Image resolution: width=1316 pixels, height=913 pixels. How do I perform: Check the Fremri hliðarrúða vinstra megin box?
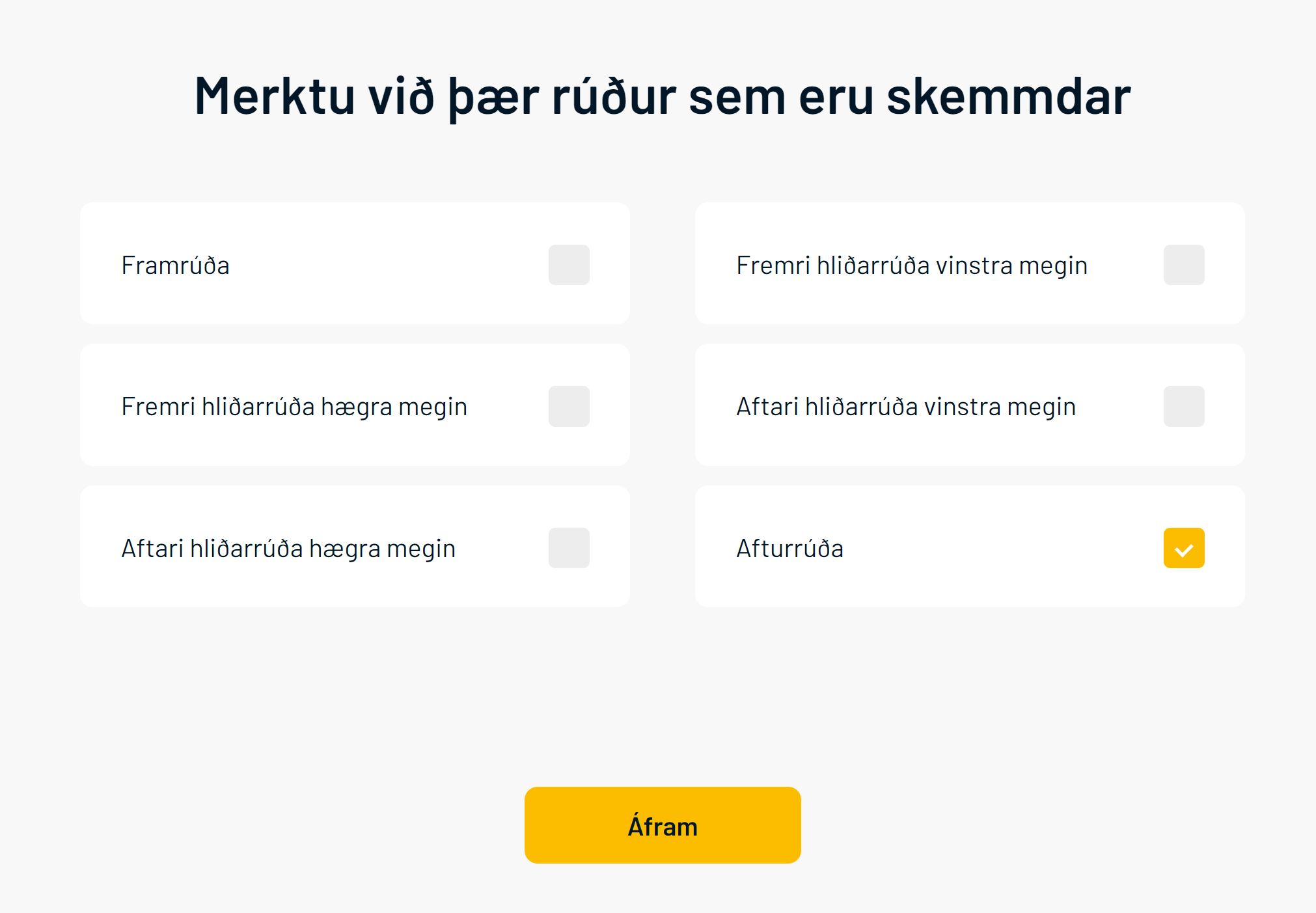[x=1184, y=265]
